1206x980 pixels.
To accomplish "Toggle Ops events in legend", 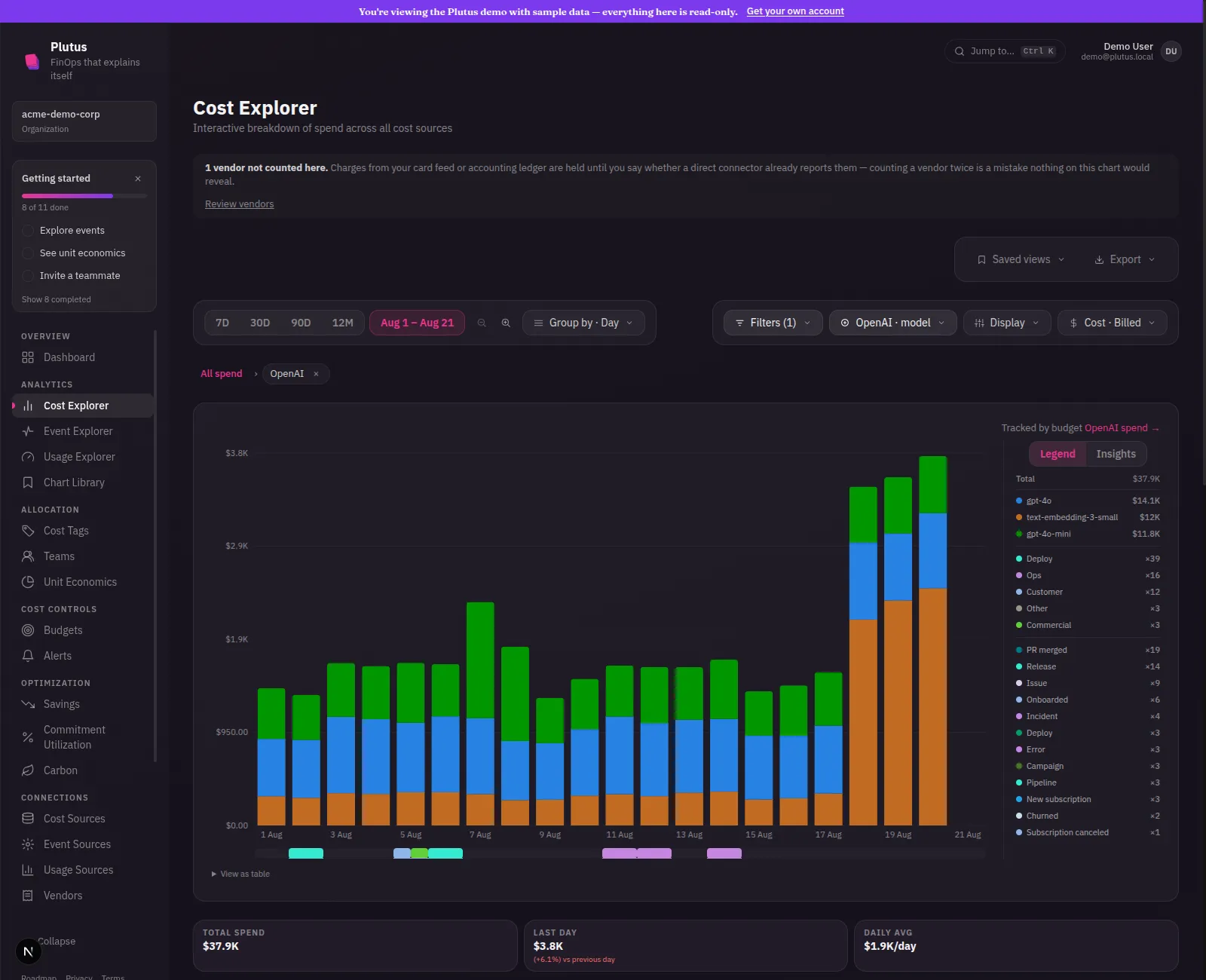I will 1088,575.
